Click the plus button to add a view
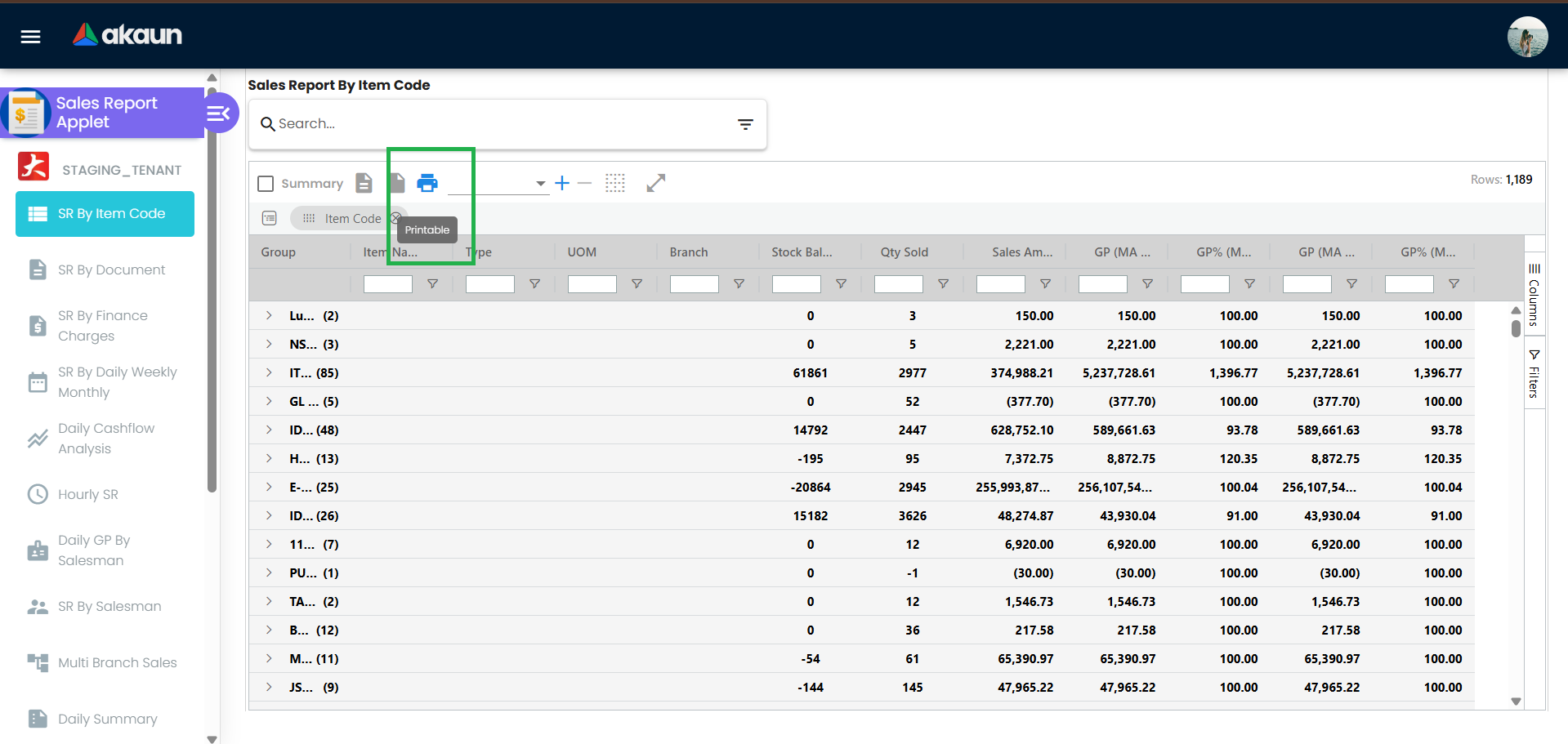 [x=561, y=183]
